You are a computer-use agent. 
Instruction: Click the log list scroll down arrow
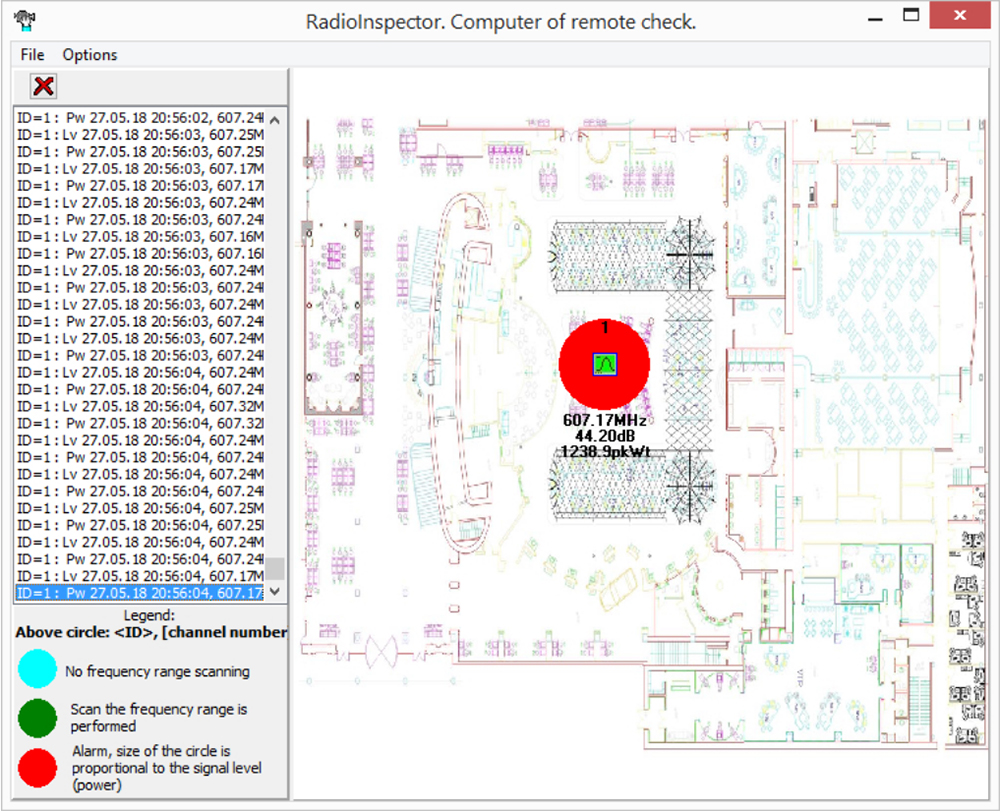276,592
